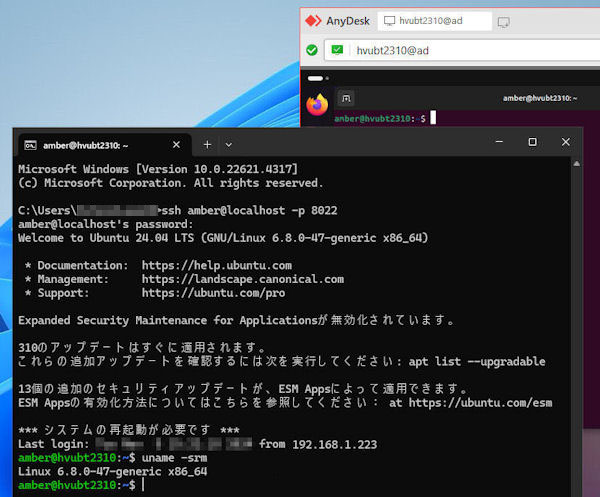Select the hvubt2310@ad session tab in AnyDesk
This screenshot has width=600, height=497.
tap(434, 21)
